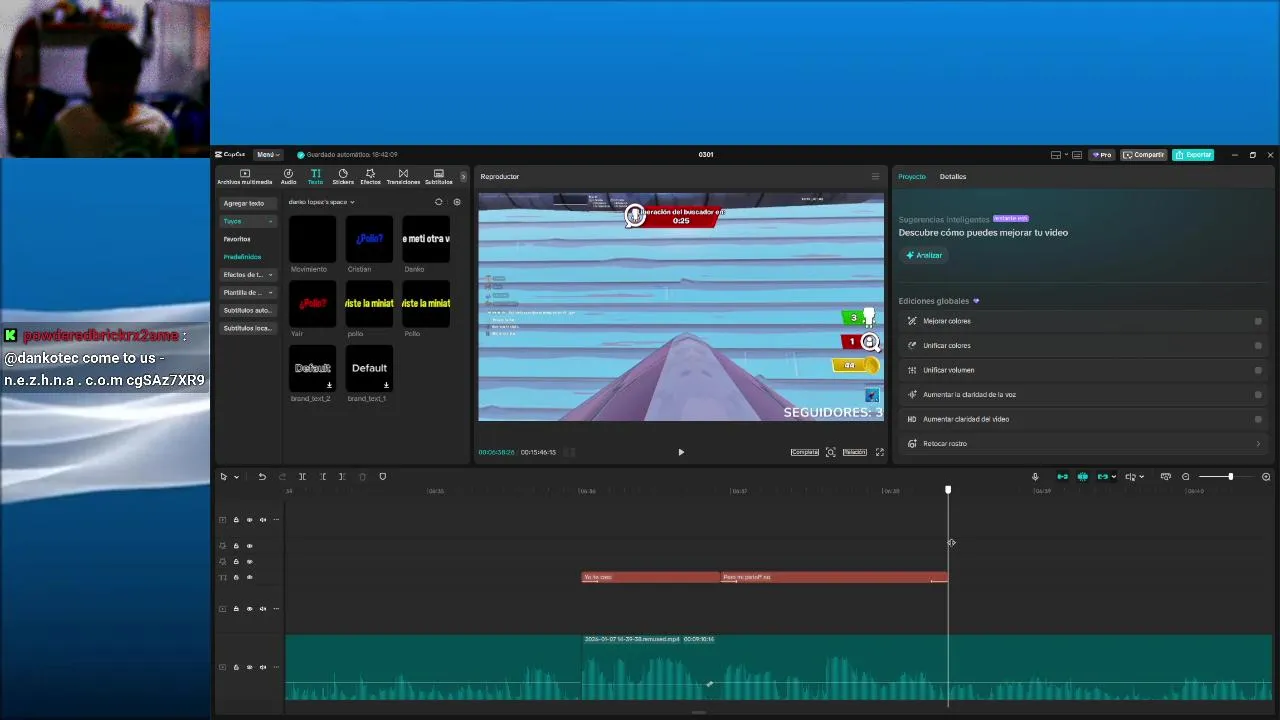The height and width of the screenshot is (720, 1280).
Task: Open the Subtítulos locales option
Action: tap(248, 329)
